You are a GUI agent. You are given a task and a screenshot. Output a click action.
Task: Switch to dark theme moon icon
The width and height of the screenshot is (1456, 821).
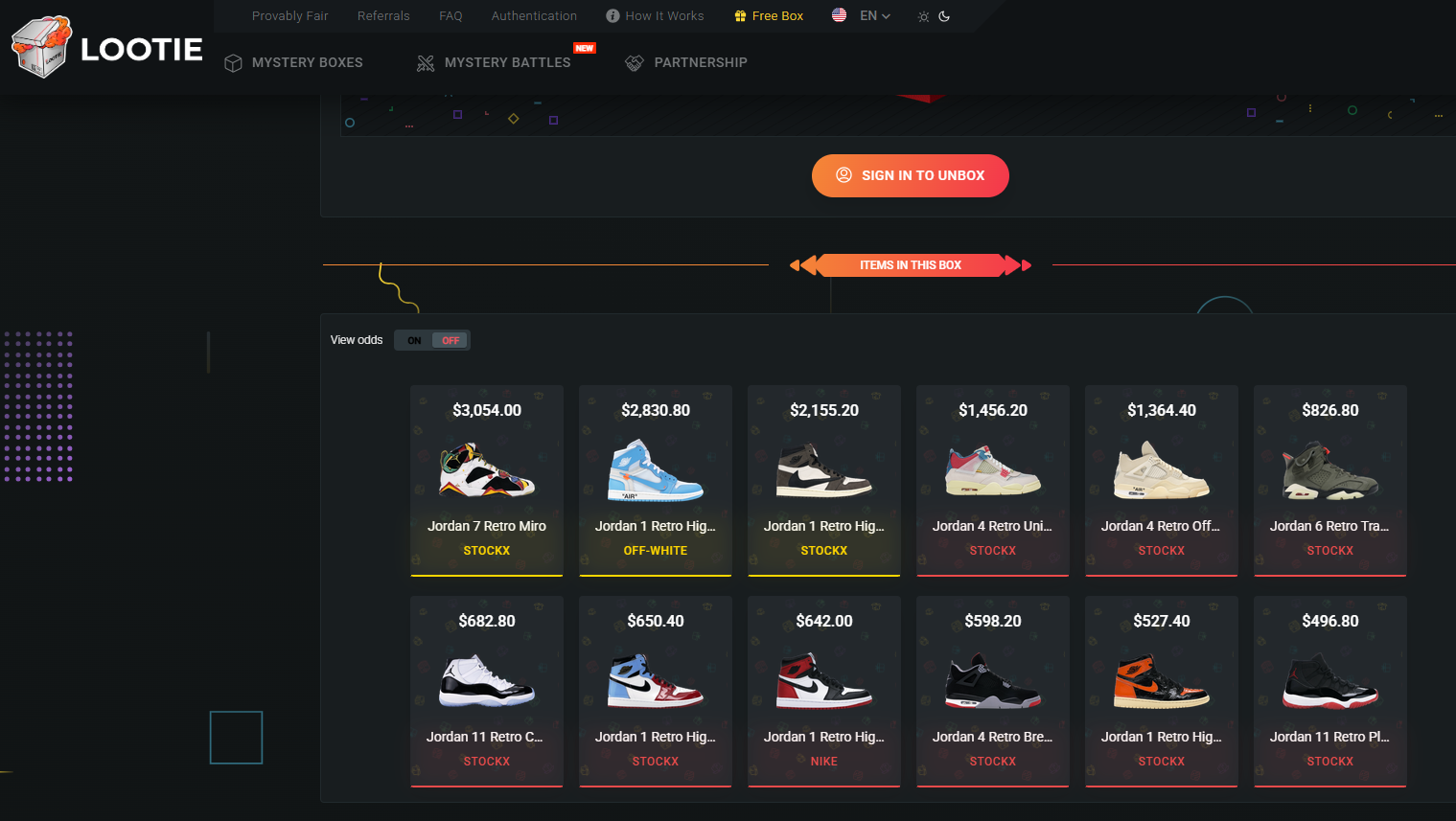944,16
